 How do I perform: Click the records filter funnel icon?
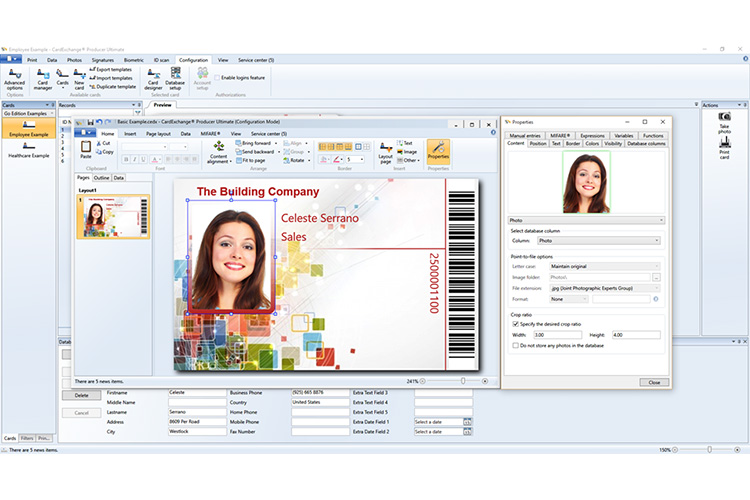(x=138, y=113)
